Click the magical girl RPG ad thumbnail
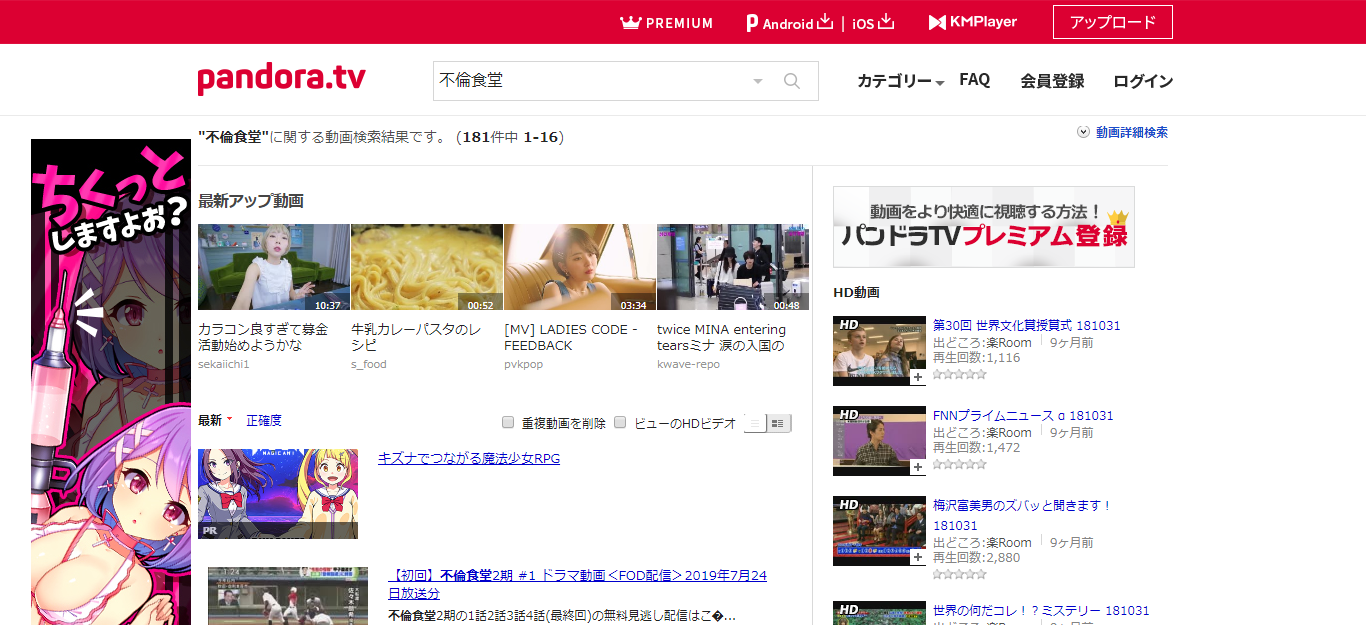The height and width of the screenshot is (625, 1366). tap(278, 494)
